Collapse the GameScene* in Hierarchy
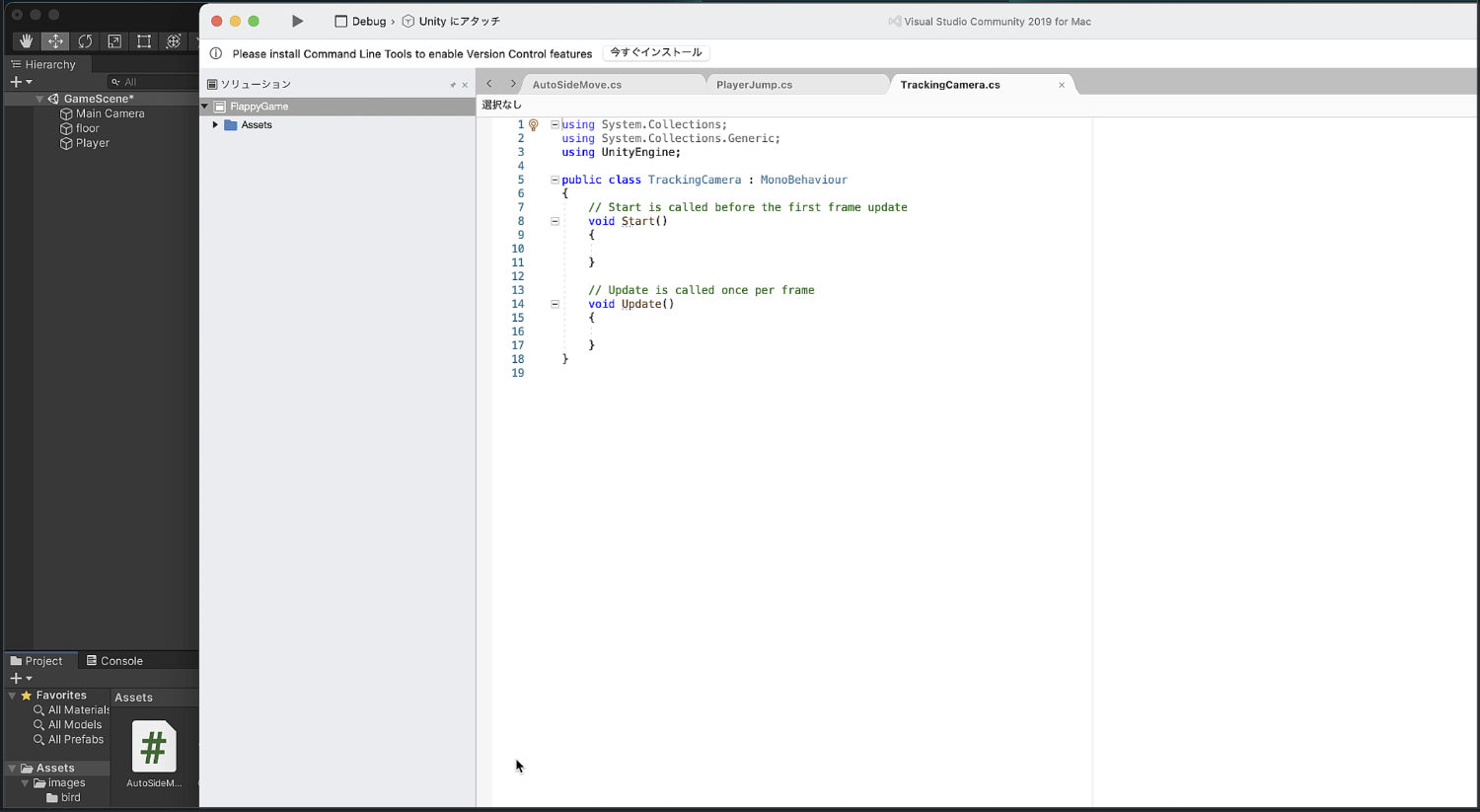 (x=39, y=99)
